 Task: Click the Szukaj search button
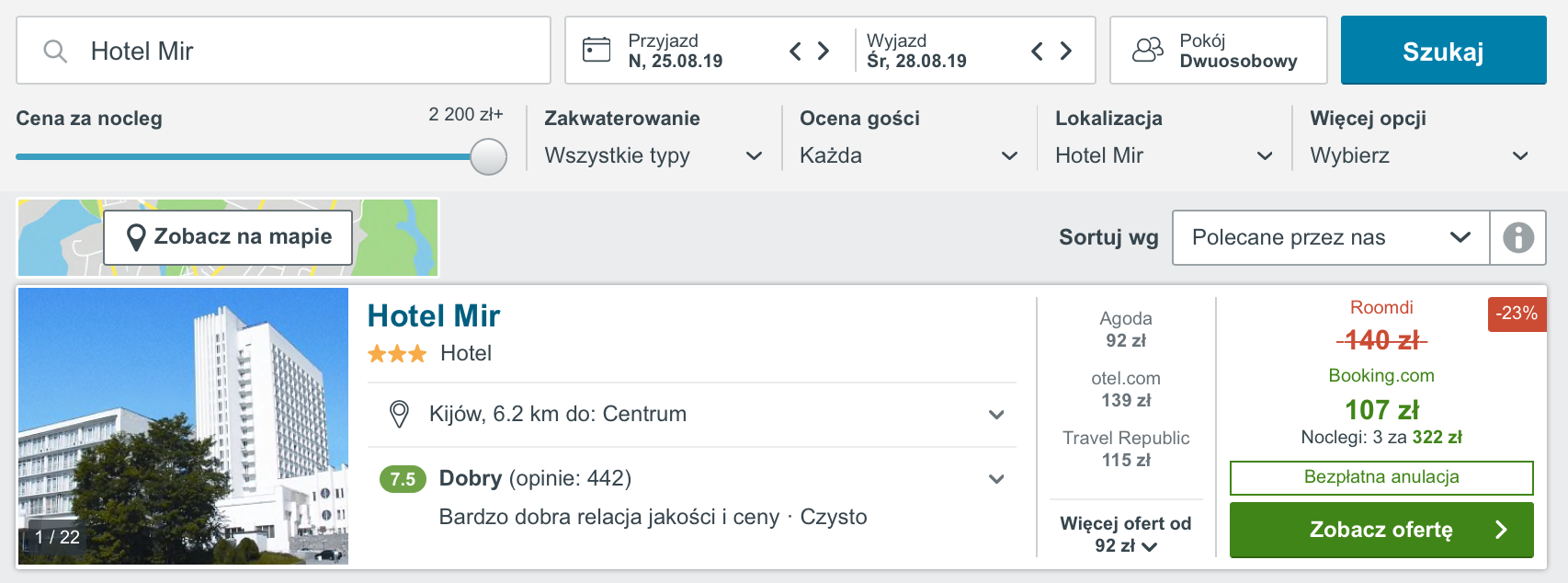[1443, 51]
